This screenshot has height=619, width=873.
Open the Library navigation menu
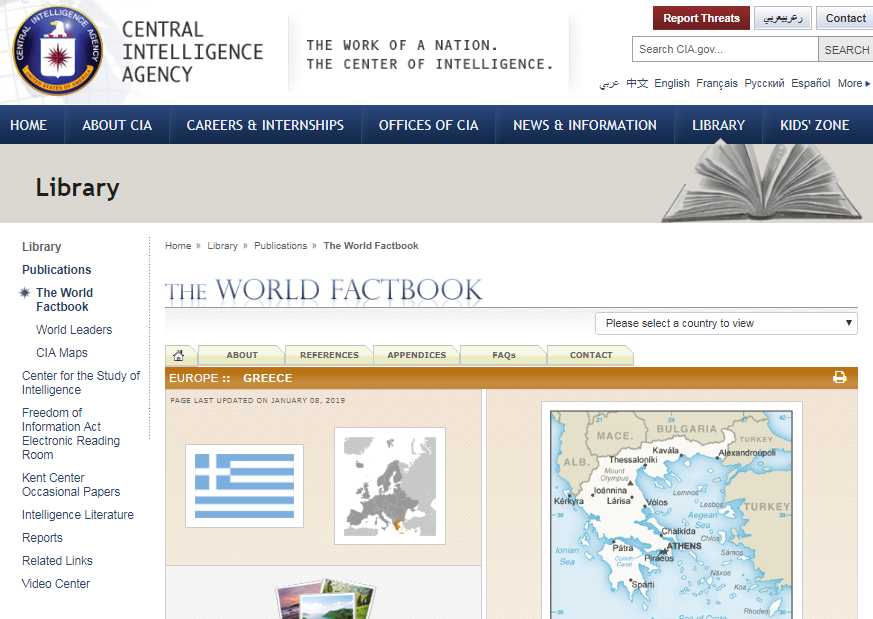718,125
